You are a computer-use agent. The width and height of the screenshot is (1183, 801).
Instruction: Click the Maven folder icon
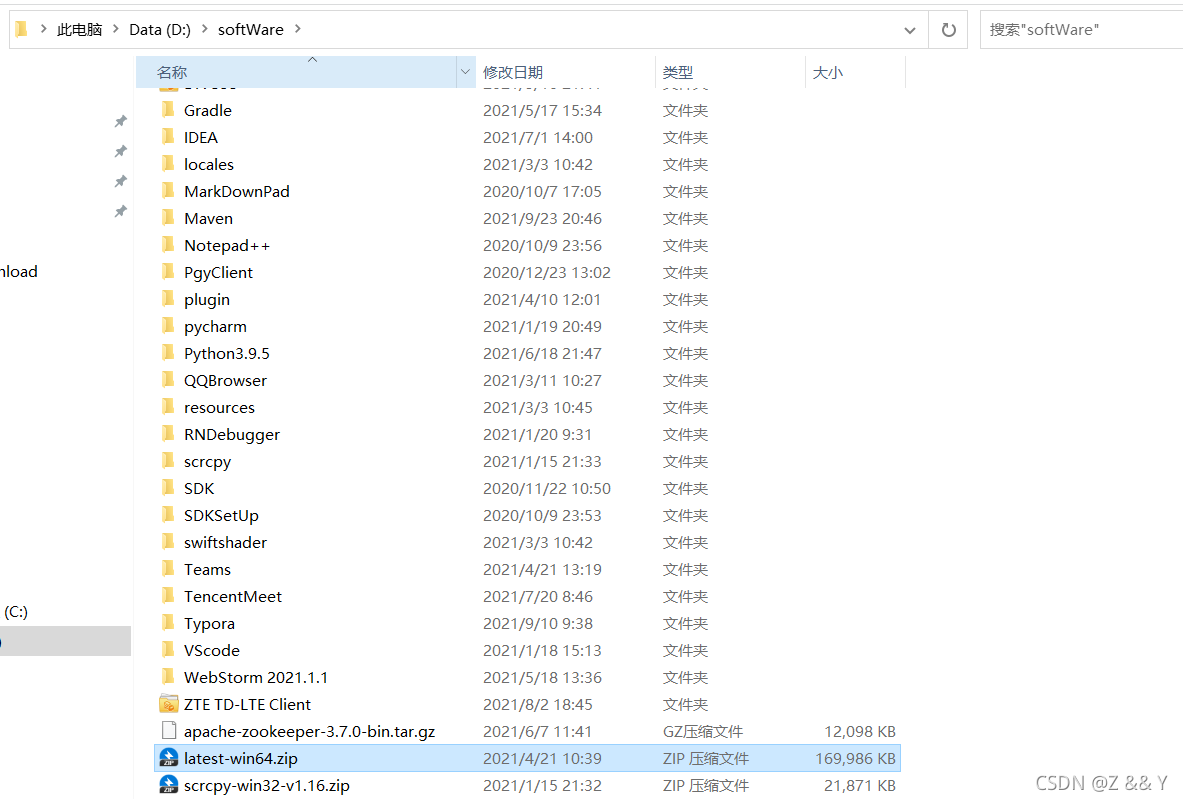[x=168, y=219]
